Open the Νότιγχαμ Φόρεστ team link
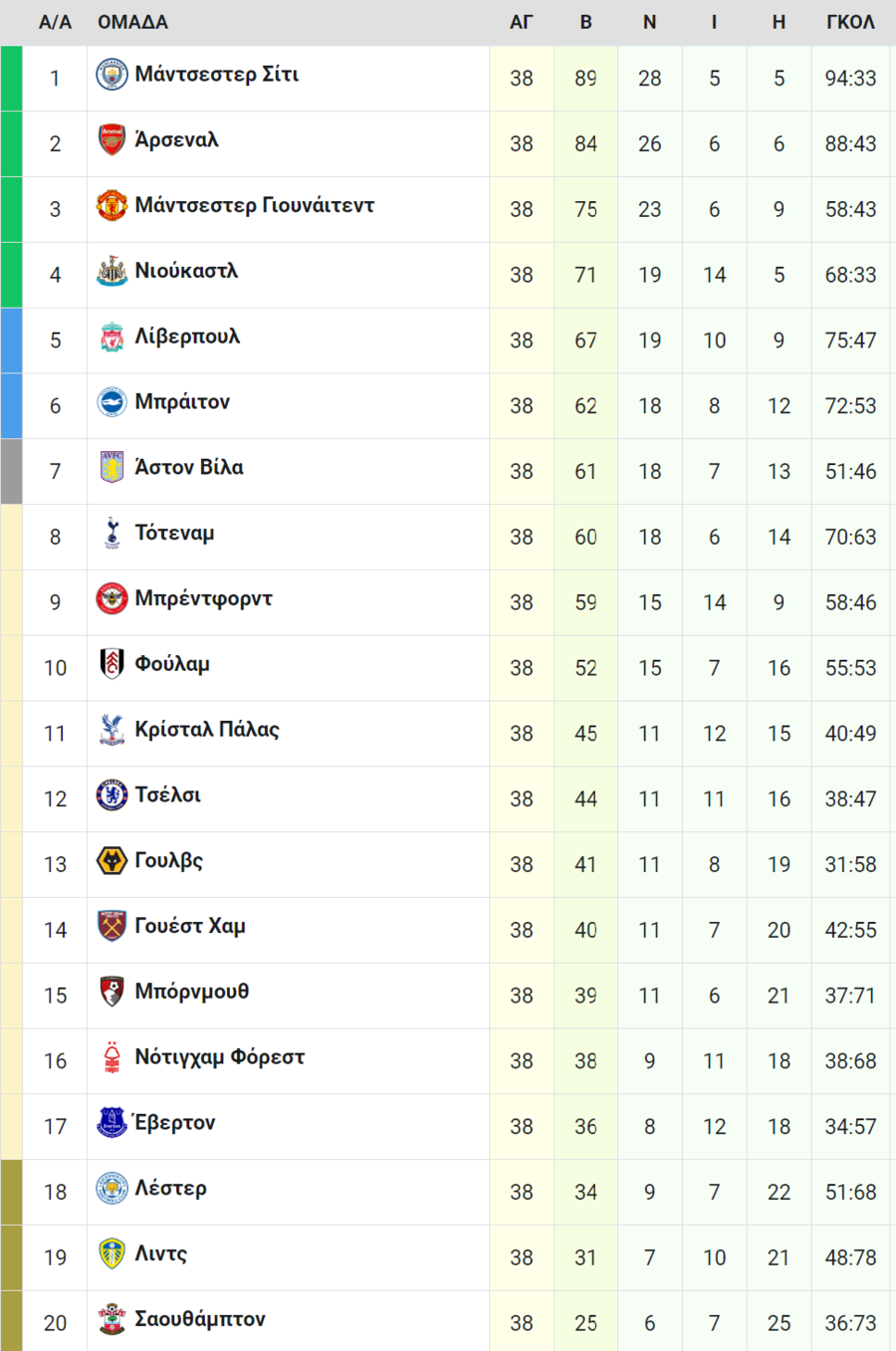896x1351 pixels. [x=219, y=1057]
